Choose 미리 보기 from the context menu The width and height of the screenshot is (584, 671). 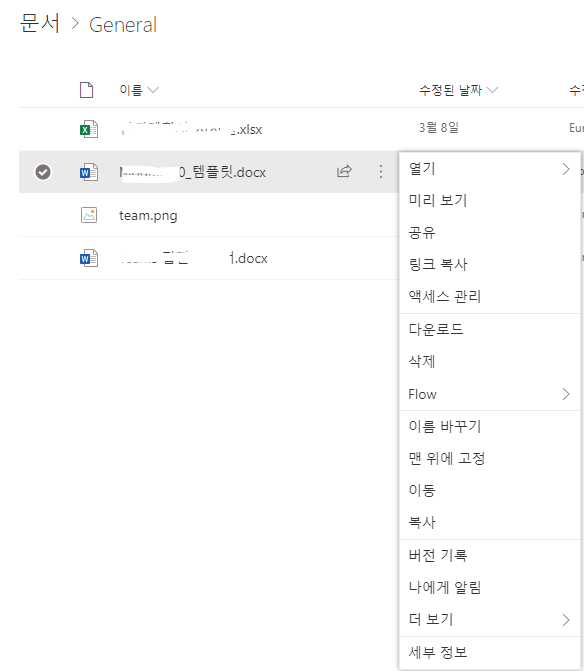[490, 200]
